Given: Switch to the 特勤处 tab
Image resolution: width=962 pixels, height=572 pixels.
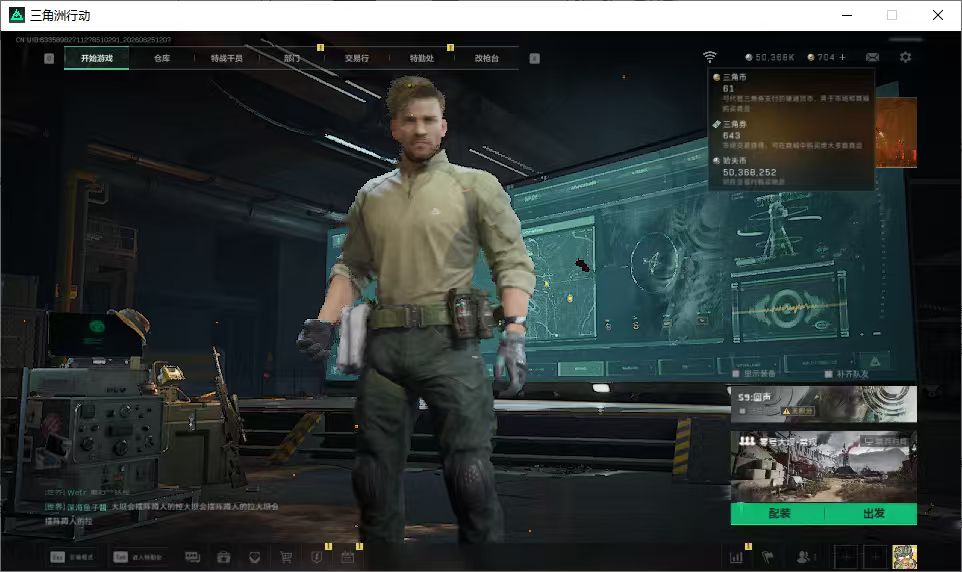Looking at the screenshot, I should [x=421, y=58].
